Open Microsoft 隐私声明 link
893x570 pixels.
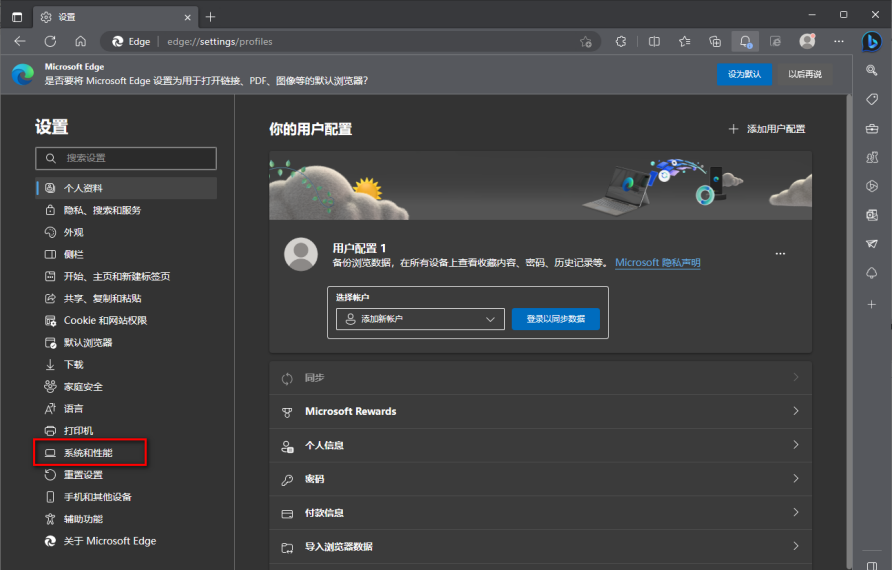click(658, 263)
